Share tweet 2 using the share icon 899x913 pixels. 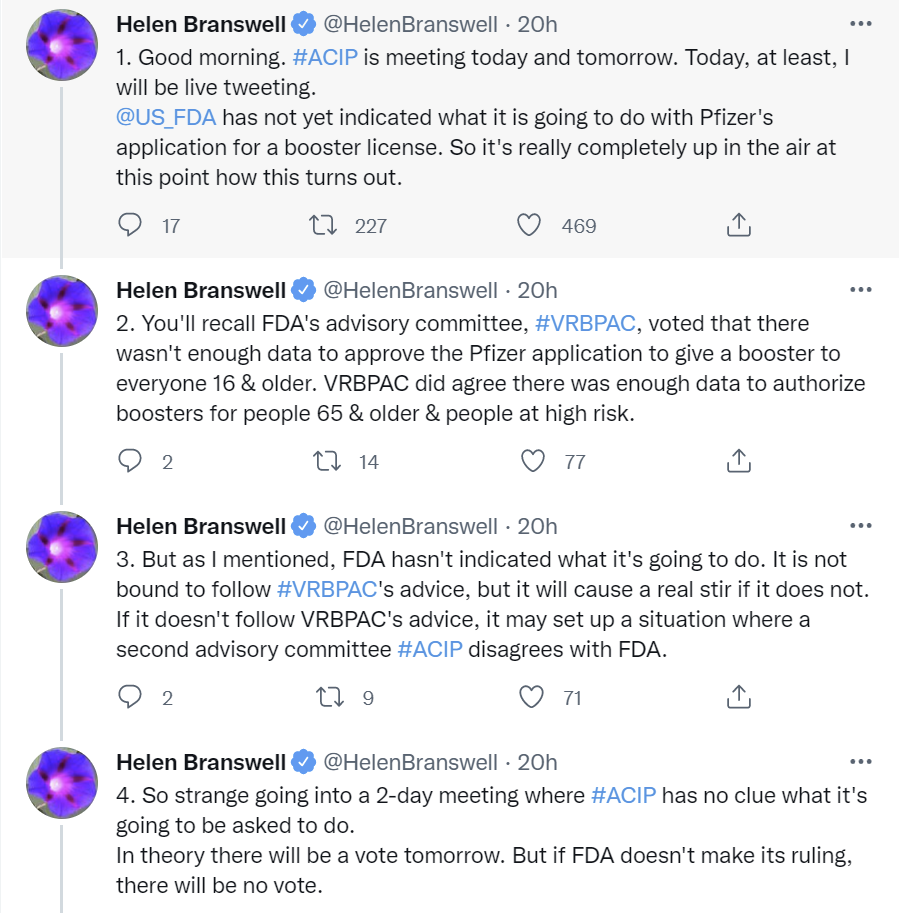coord(738,461)
